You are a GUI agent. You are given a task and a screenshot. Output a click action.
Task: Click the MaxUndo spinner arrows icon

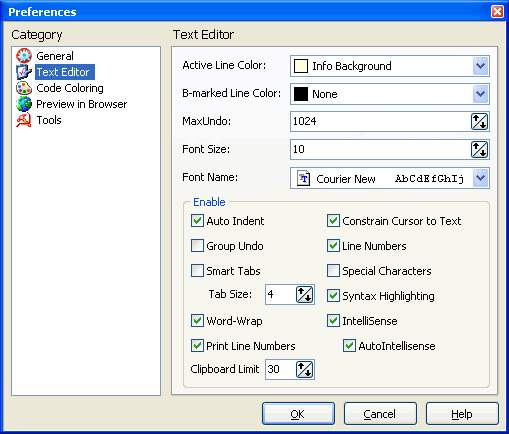479,122
